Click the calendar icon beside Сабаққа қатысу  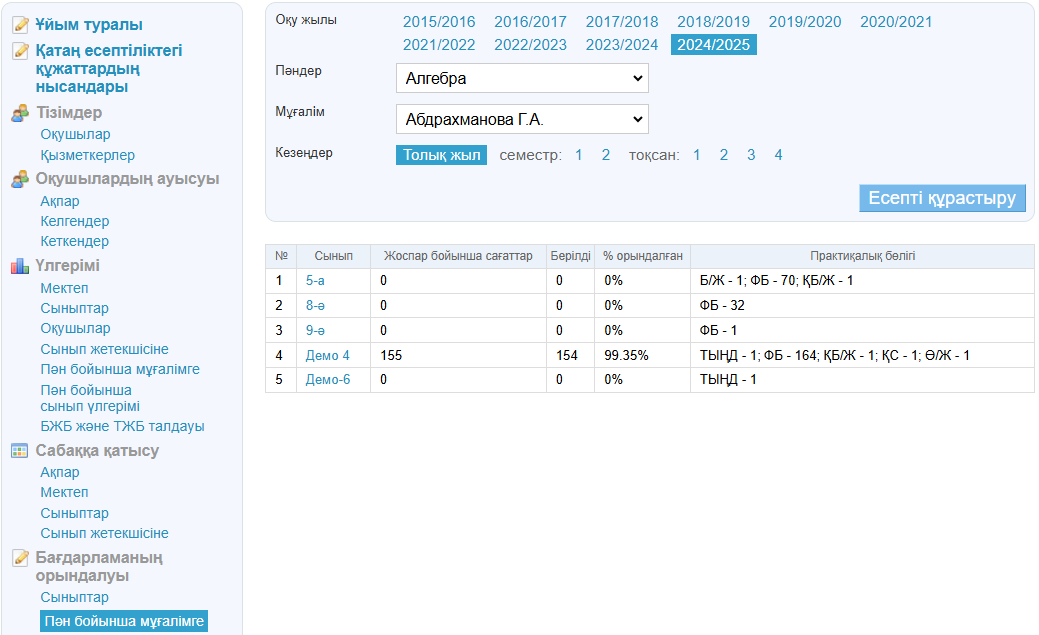tap(20, 451)
